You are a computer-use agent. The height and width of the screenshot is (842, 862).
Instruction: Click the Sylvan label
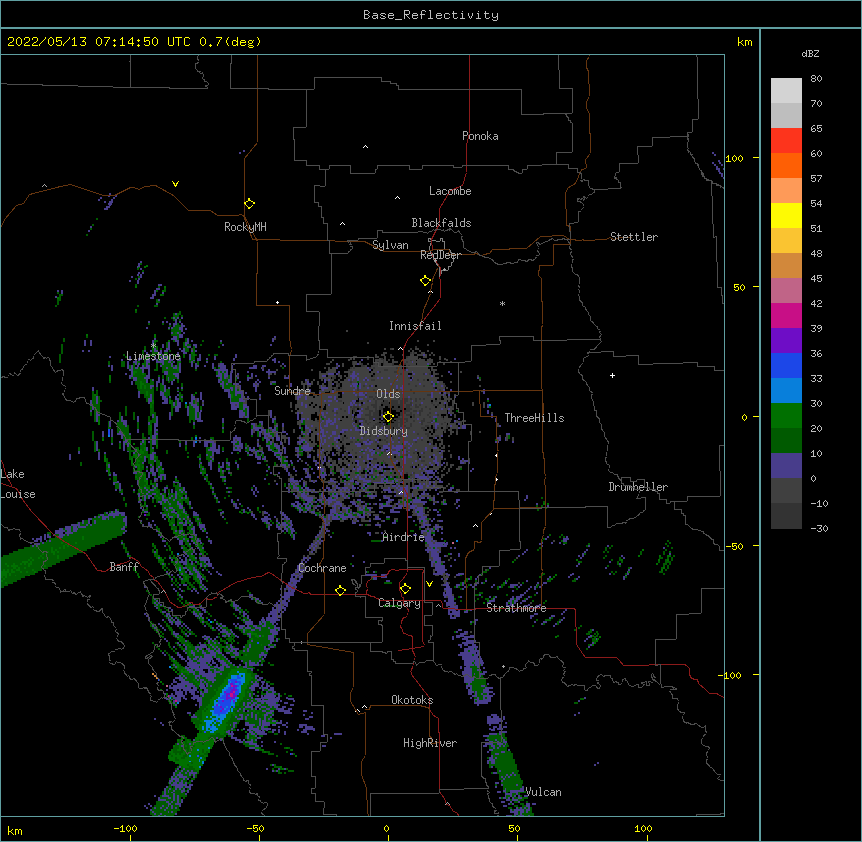(x=390, y=245)
